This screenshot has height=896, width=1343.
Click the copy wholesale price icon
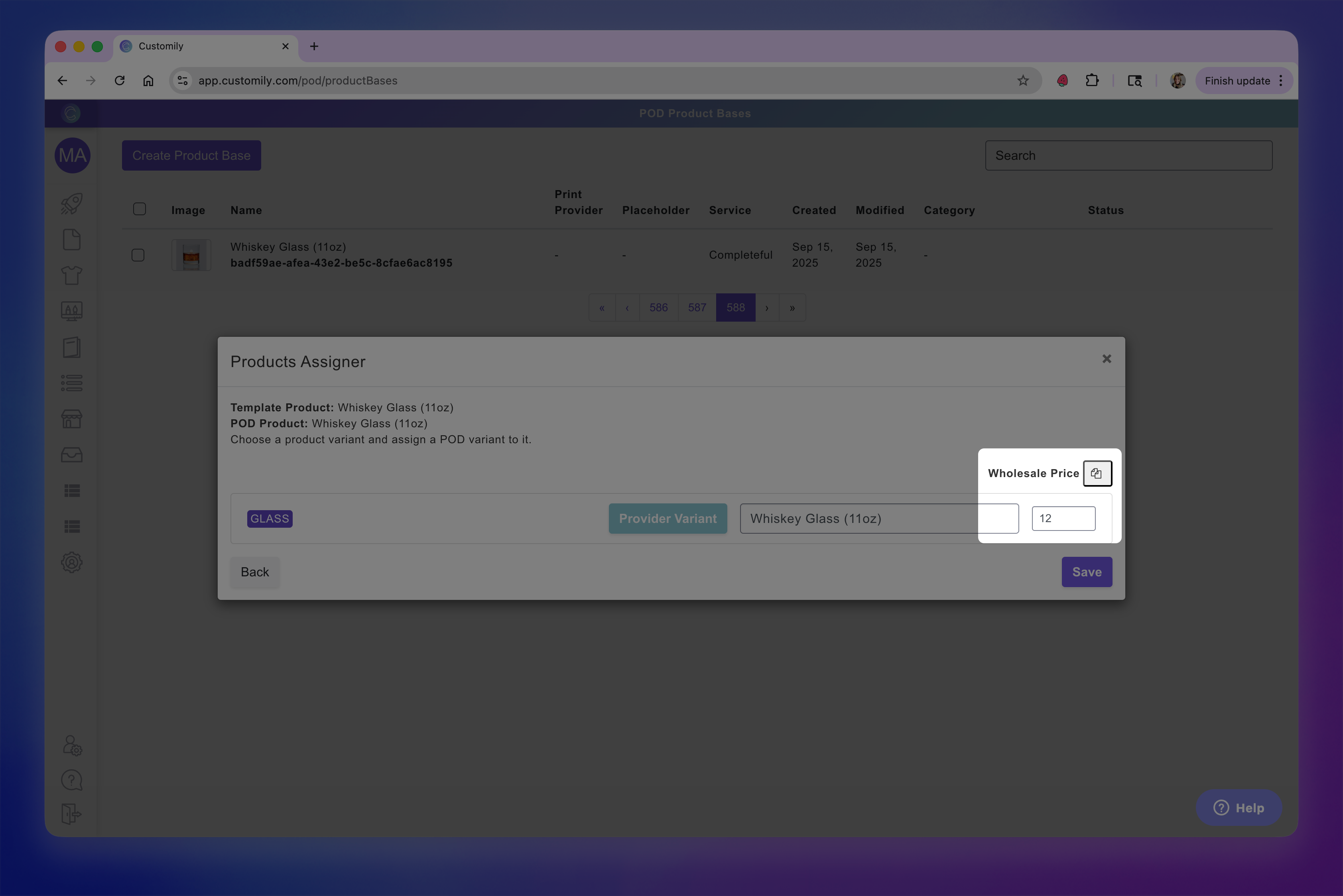1097,473
